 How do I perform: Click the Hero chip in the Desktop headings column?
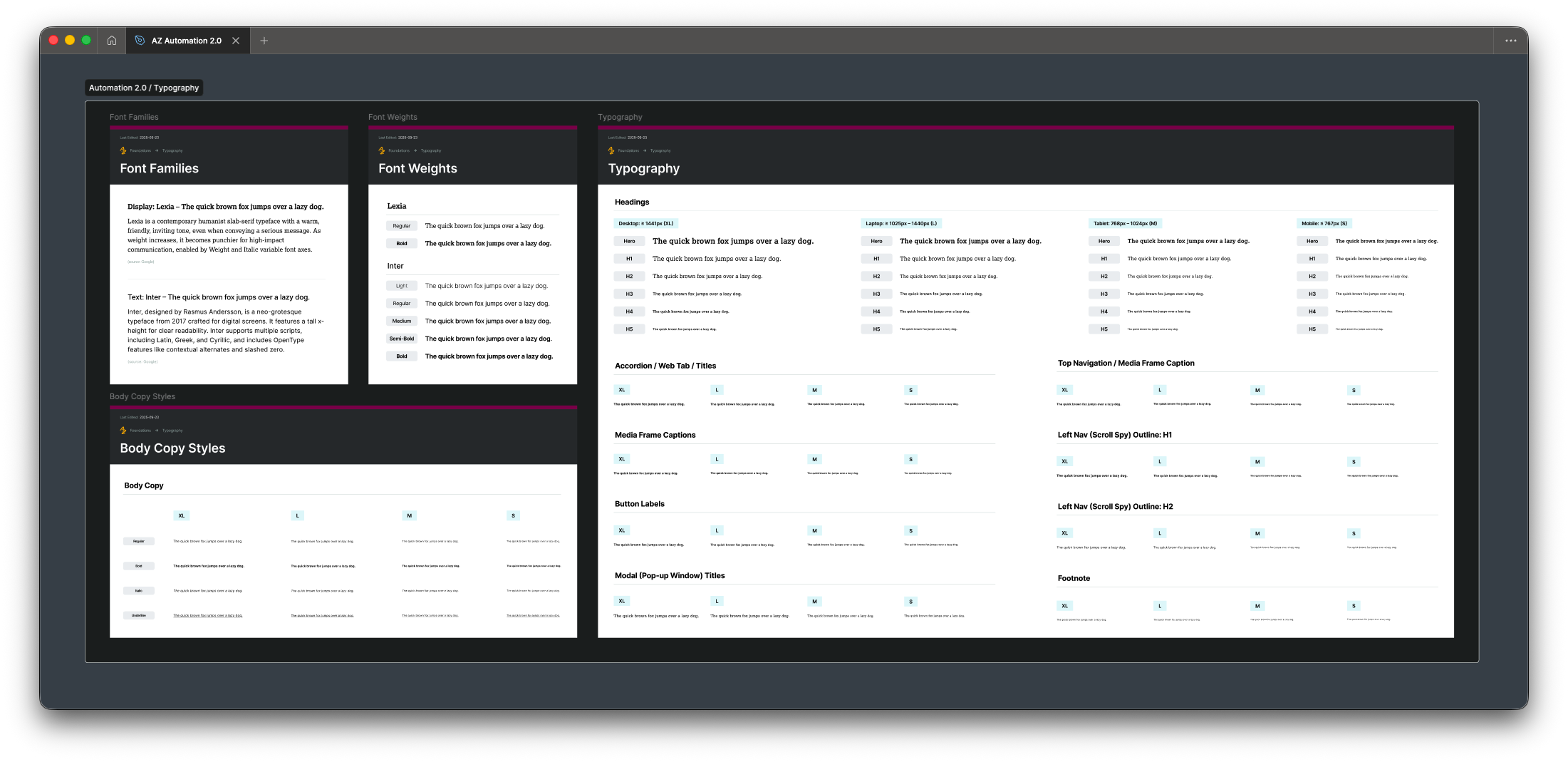click(629, 241)
